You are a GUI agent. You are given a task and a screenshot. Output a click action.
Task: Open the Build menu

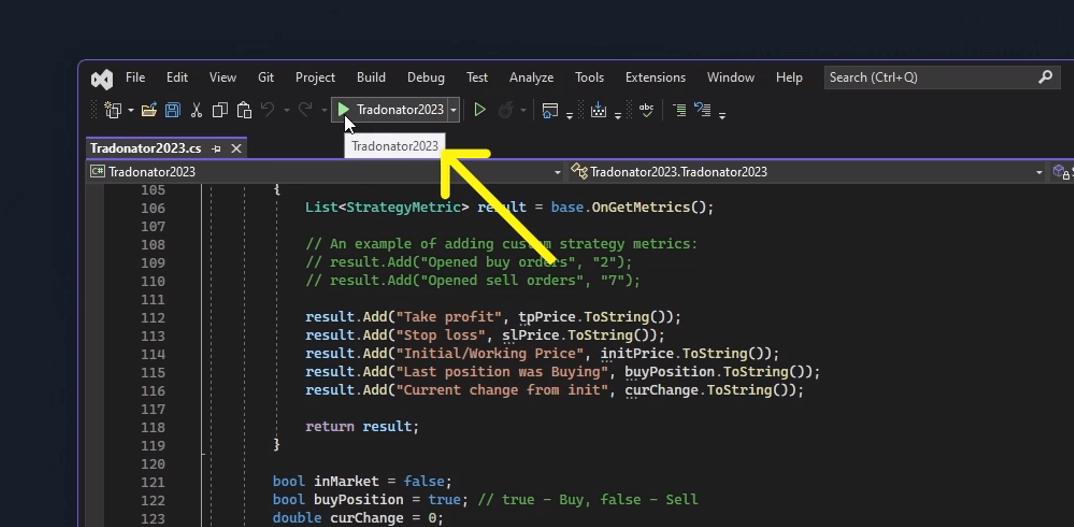(371, 77)
